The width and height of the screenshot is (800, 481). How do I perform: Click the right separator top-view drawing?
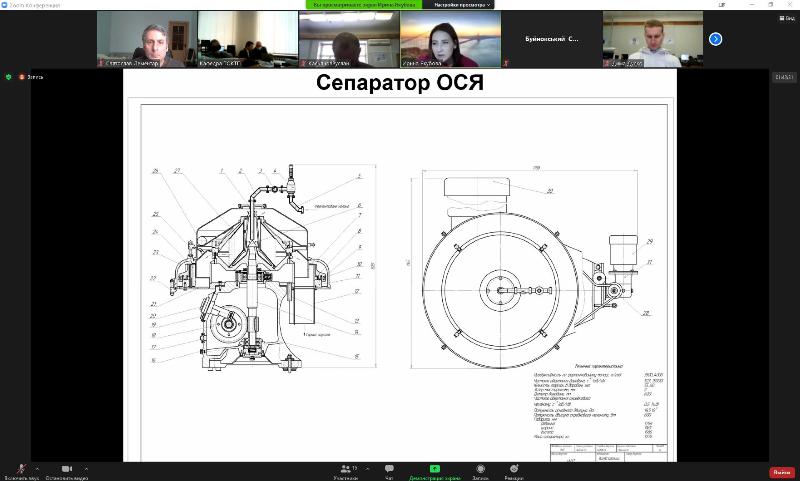(532, 268)
